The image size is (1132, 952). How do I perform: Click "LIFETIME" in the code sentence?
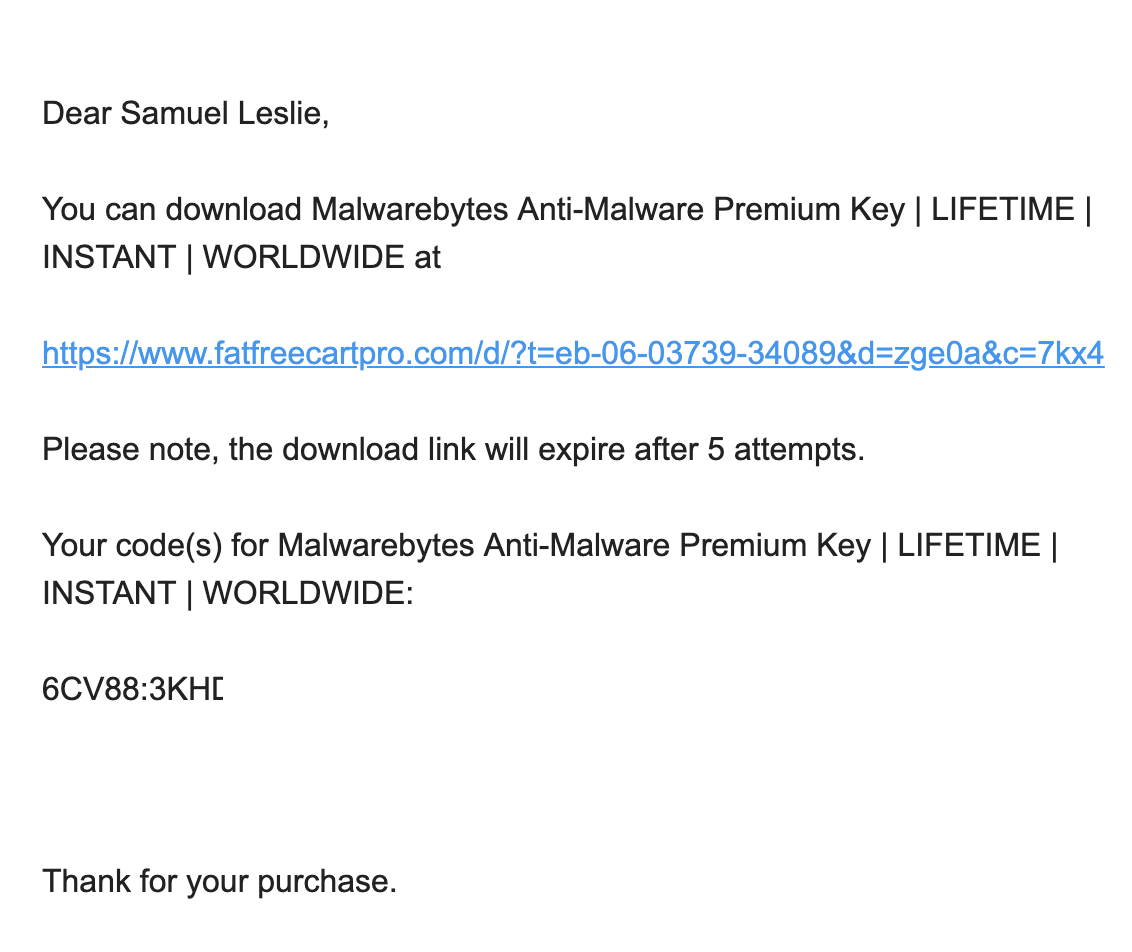click(968, 546)
